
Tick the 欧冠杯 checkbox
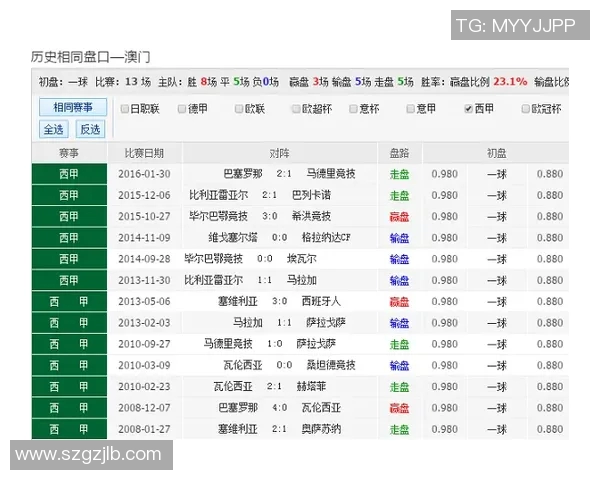[525, 108]
